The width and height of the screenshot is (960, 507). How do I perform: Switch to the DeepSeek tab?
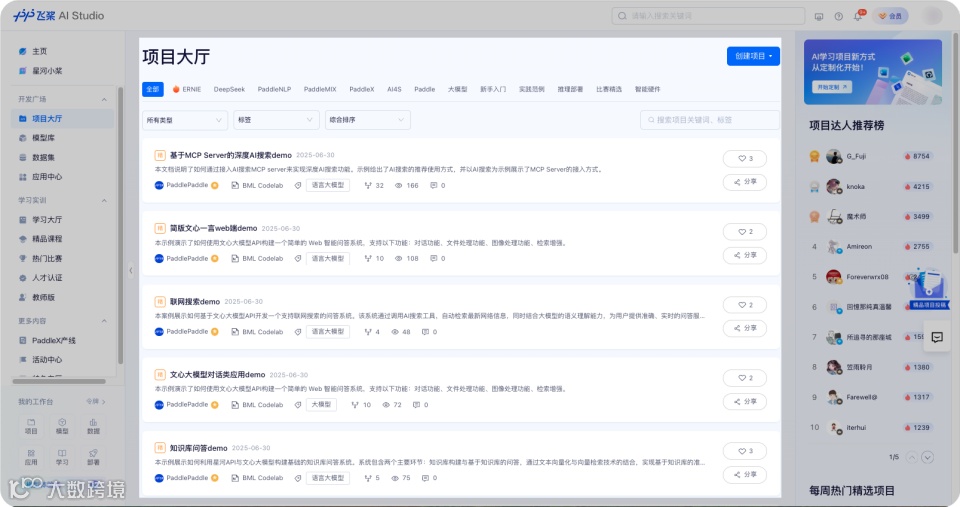coord(229,89)
